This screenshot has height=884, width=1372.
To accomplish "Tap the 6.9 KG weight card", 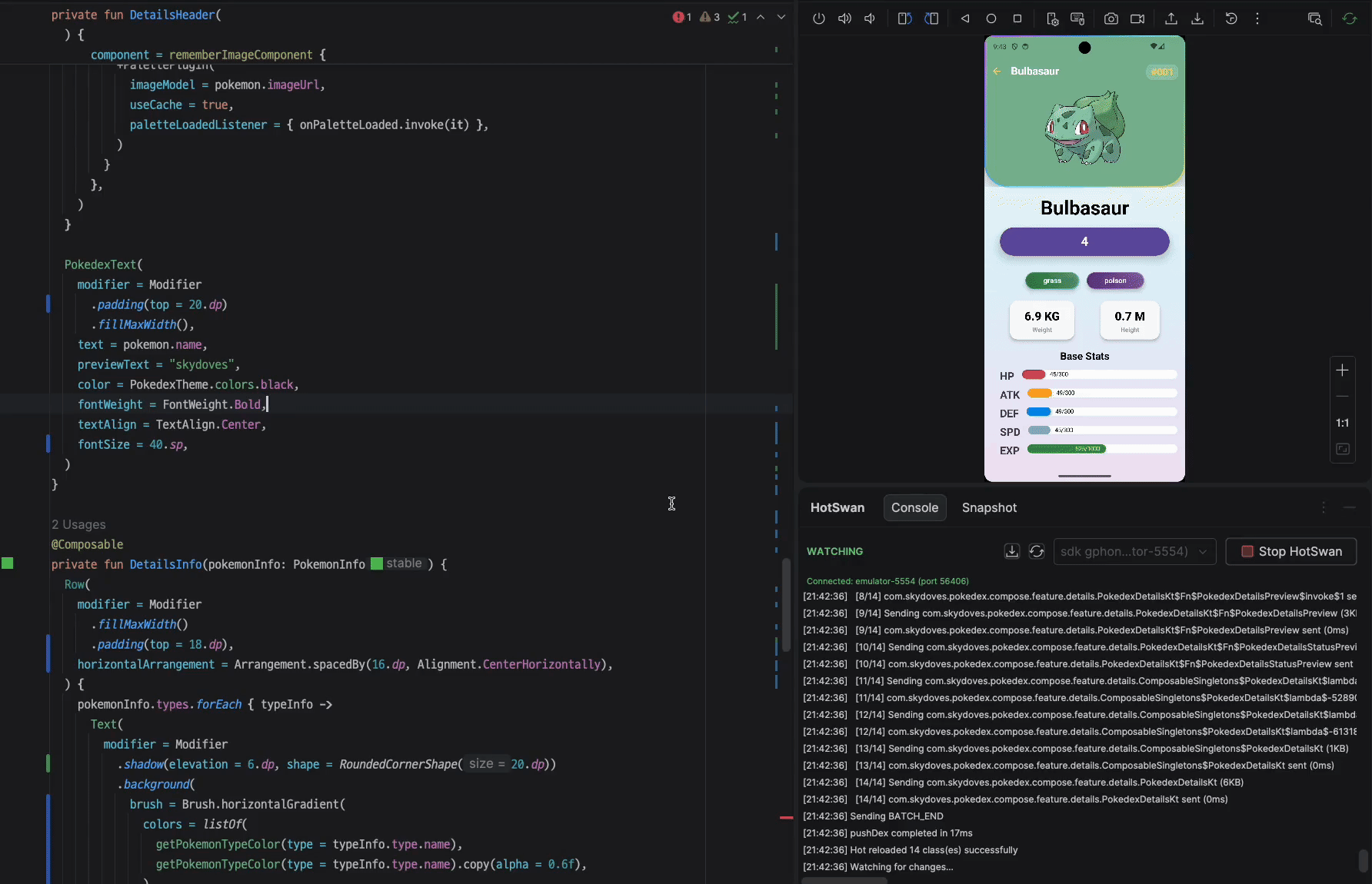I will click(1042, 320).
